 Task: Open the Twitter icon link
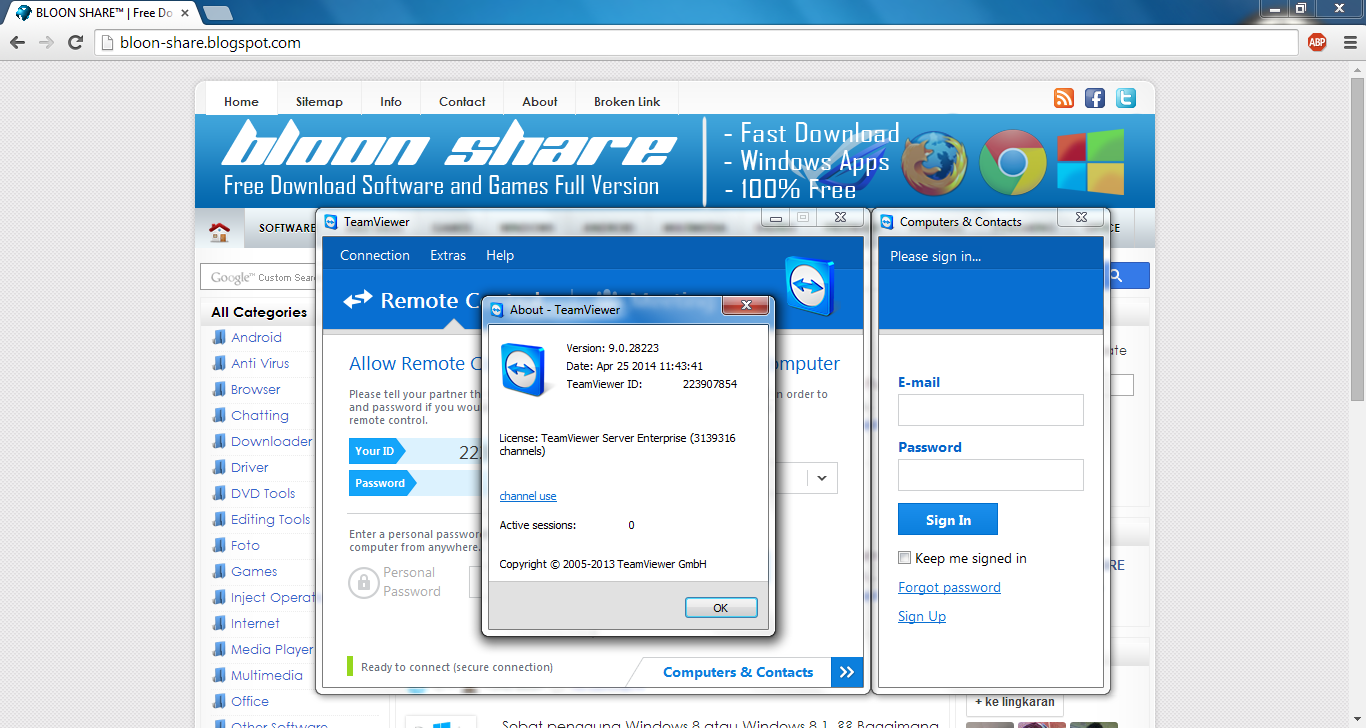point(1126,98)
